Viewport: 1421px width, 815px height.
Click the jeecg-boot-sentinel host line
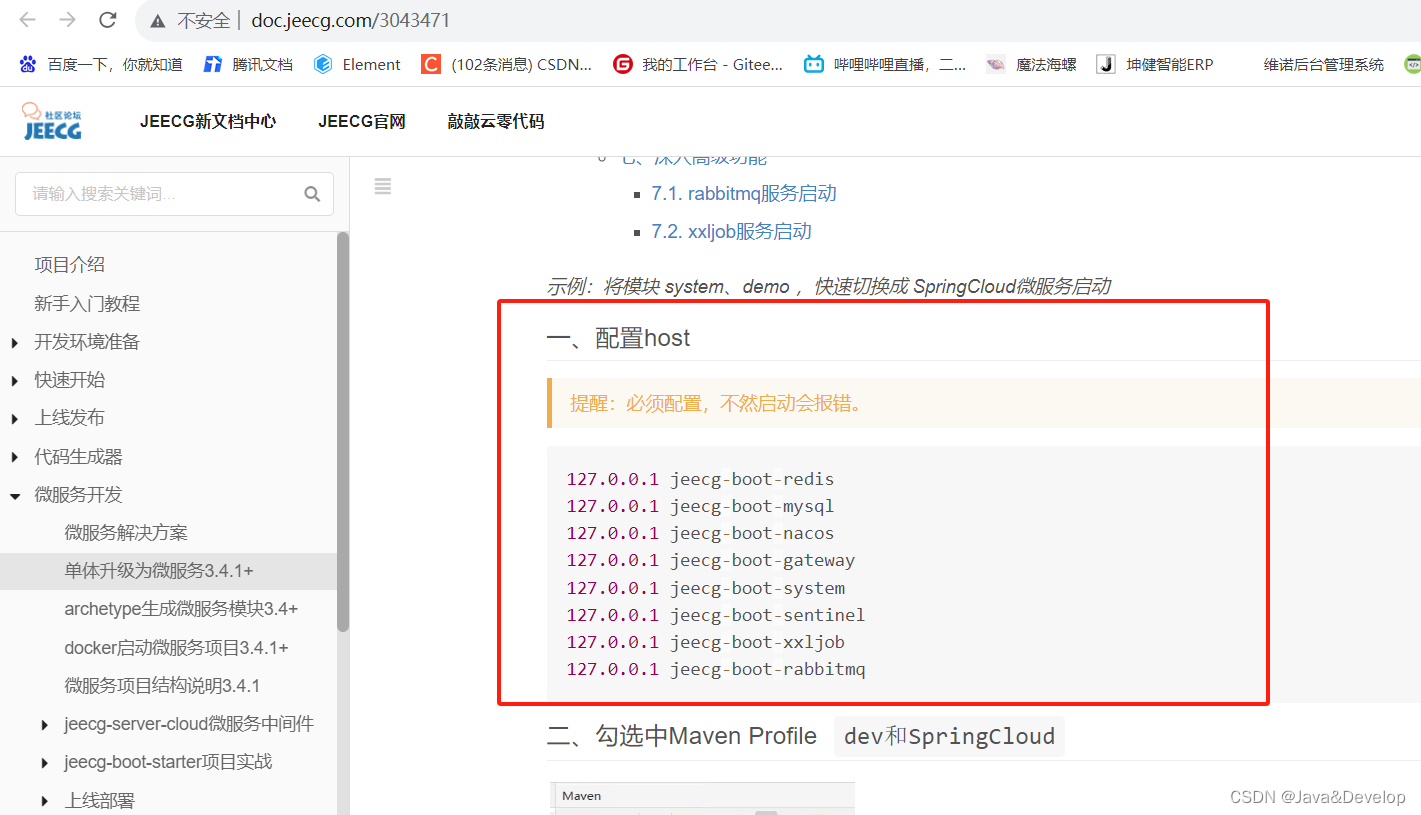click(x=716, y=615)
